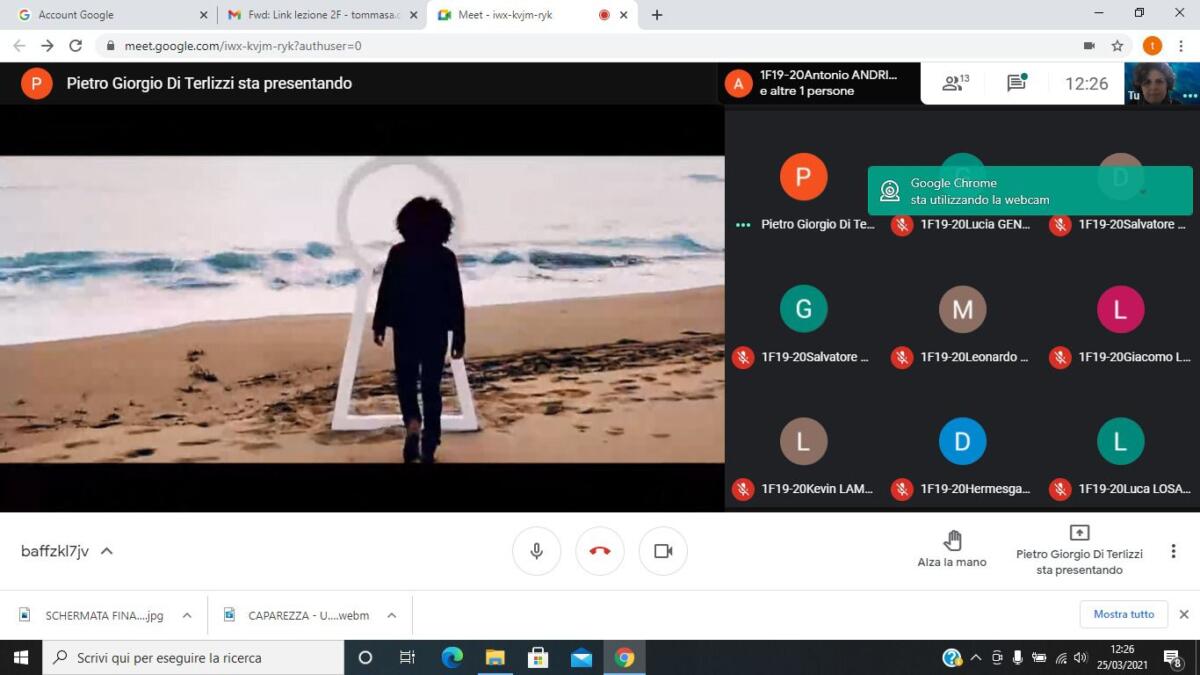
Task: Click the Windows taskbar search box
Action: coord(192,657)
